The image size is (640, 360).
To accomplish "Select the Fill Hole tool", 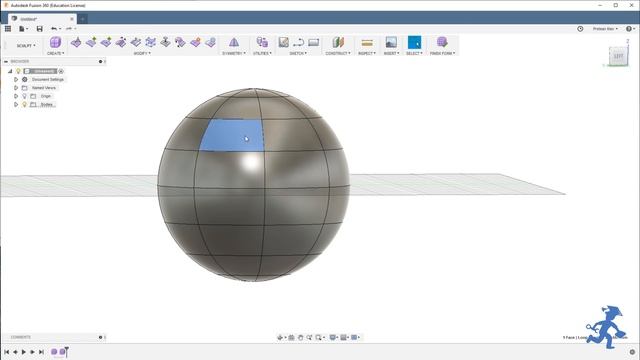I will (165, 42).
